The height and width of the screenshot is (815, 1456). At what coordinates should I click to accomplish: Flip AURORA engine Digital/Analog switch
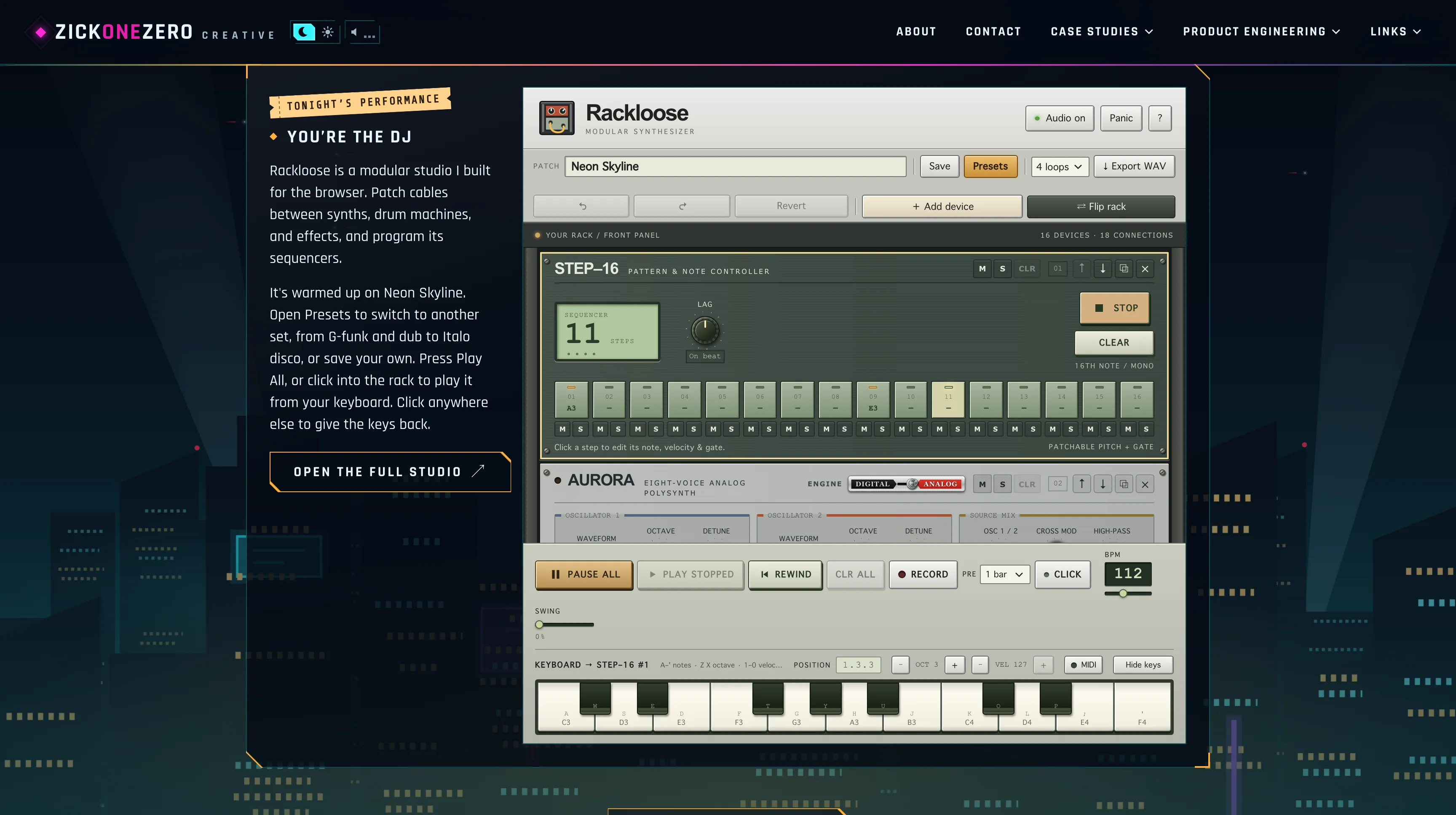[907, 484]
